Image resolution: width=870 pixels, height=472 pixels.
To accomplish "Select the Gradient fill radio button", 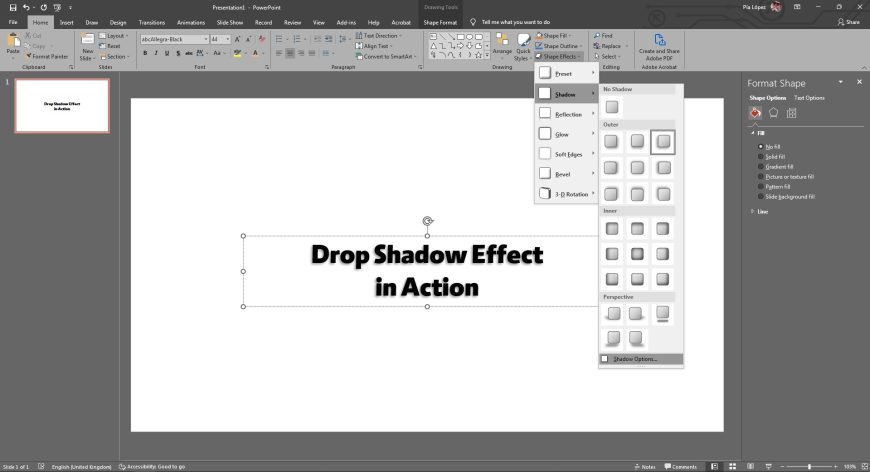I will coord(761,166).
